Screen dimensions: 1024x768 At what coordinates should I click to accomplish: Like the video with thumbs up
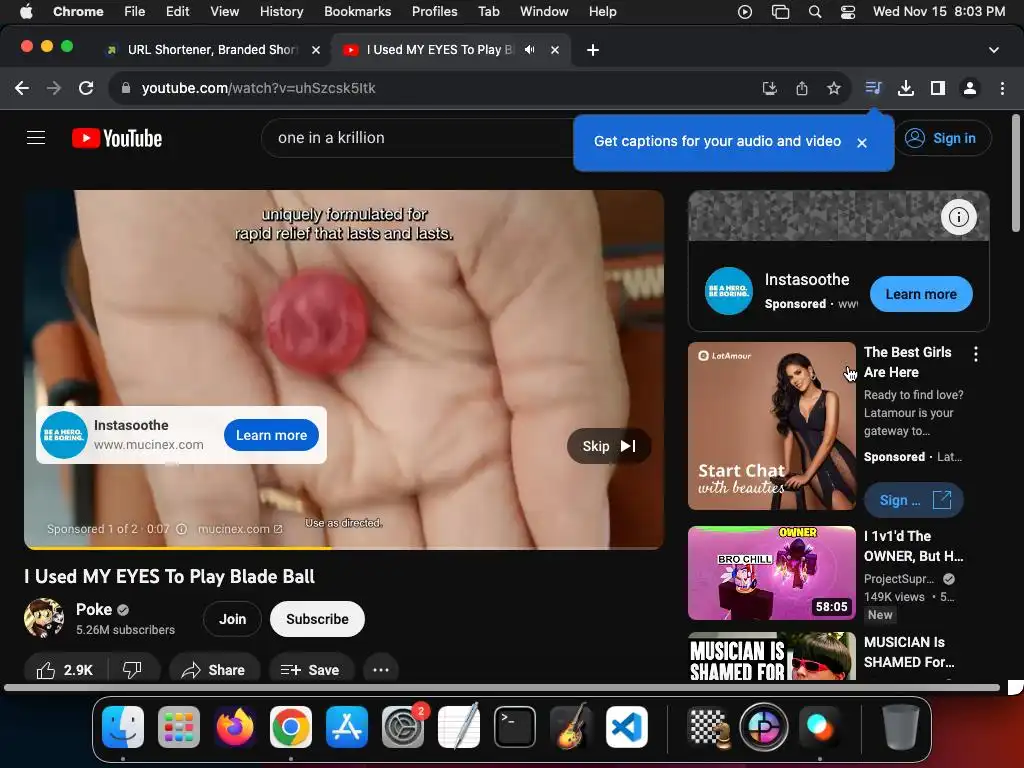tap(65, 670)
